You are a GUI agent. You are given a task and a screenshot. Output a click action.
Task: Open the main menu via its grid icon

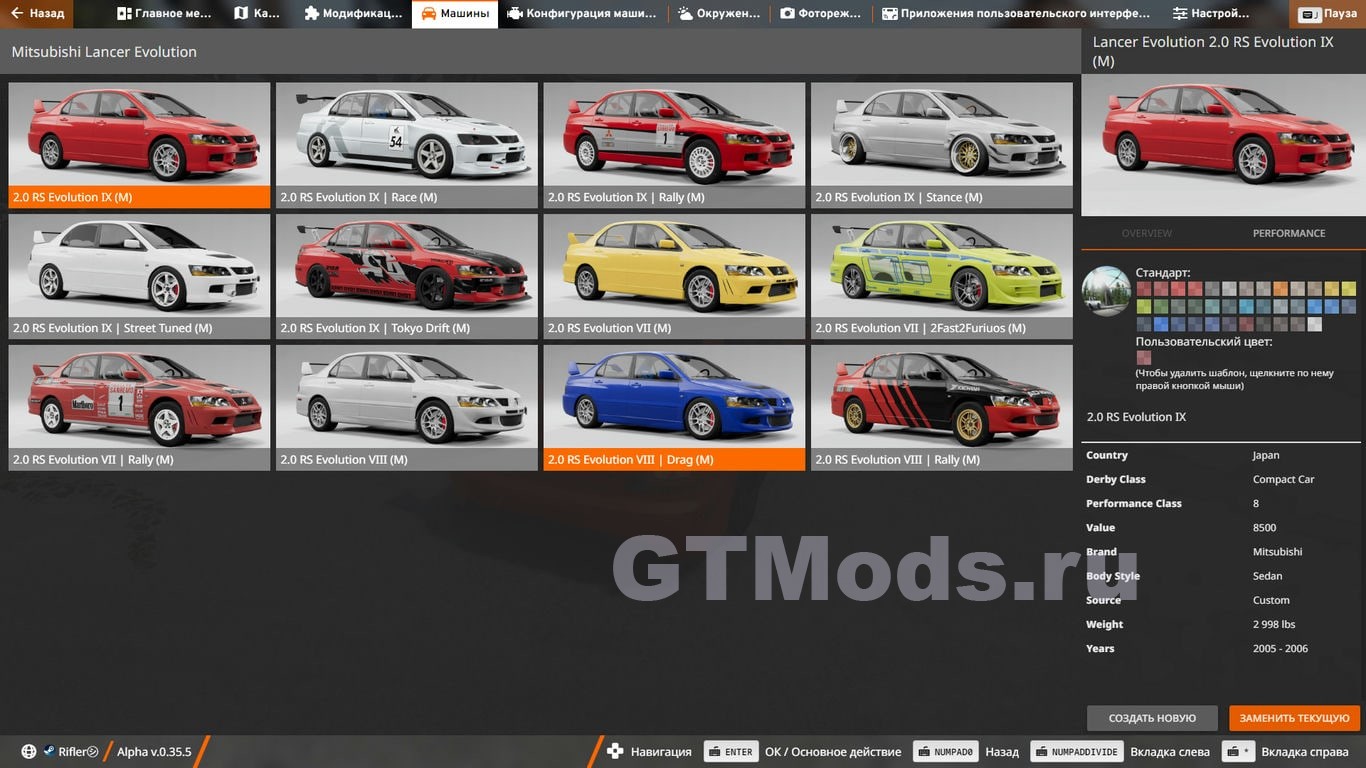(x=124, y=14)
